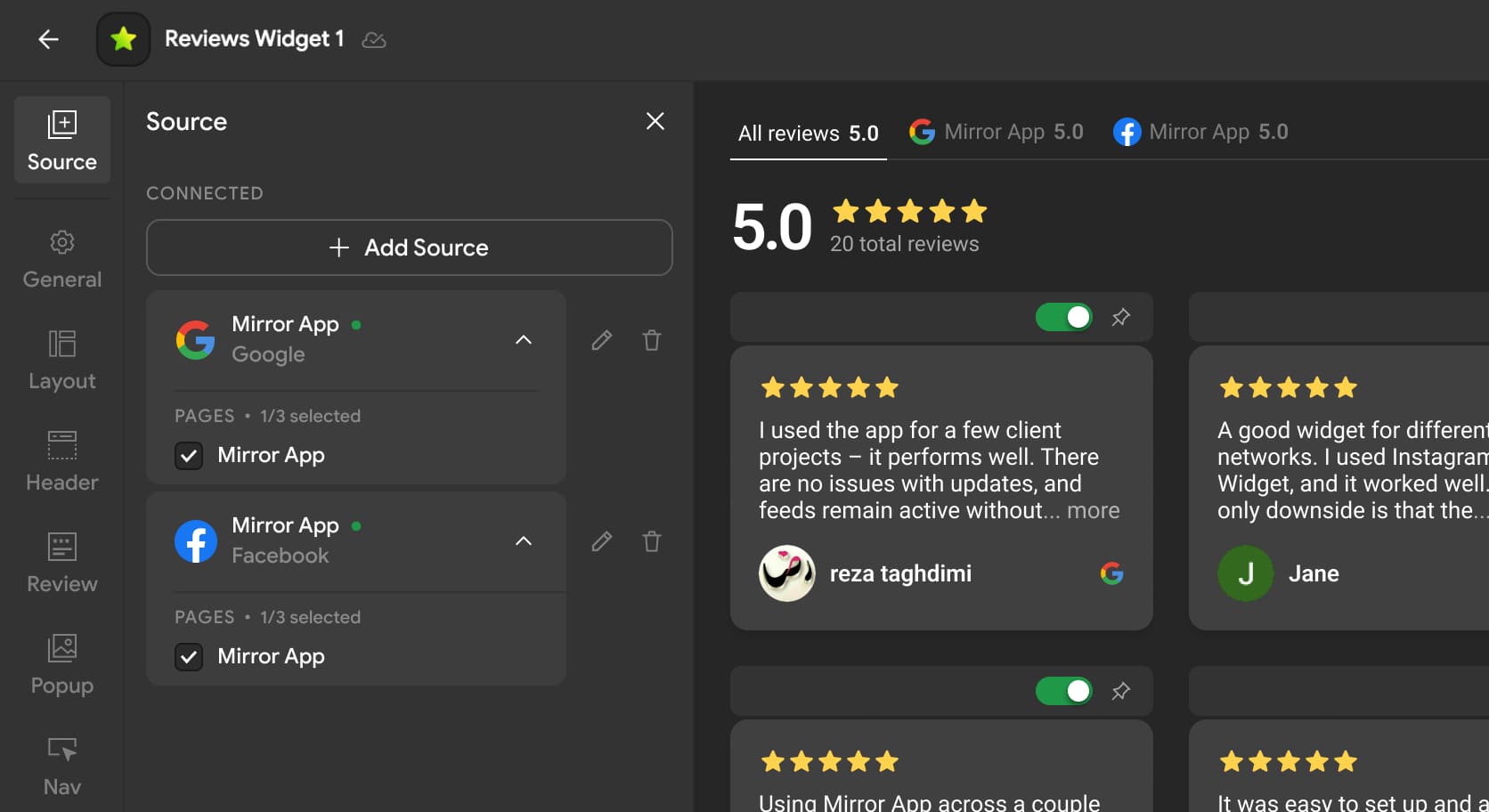Open the Nav sidebar section
Image resolution: width=1489 pixels, height=812 pixels.
62,767
